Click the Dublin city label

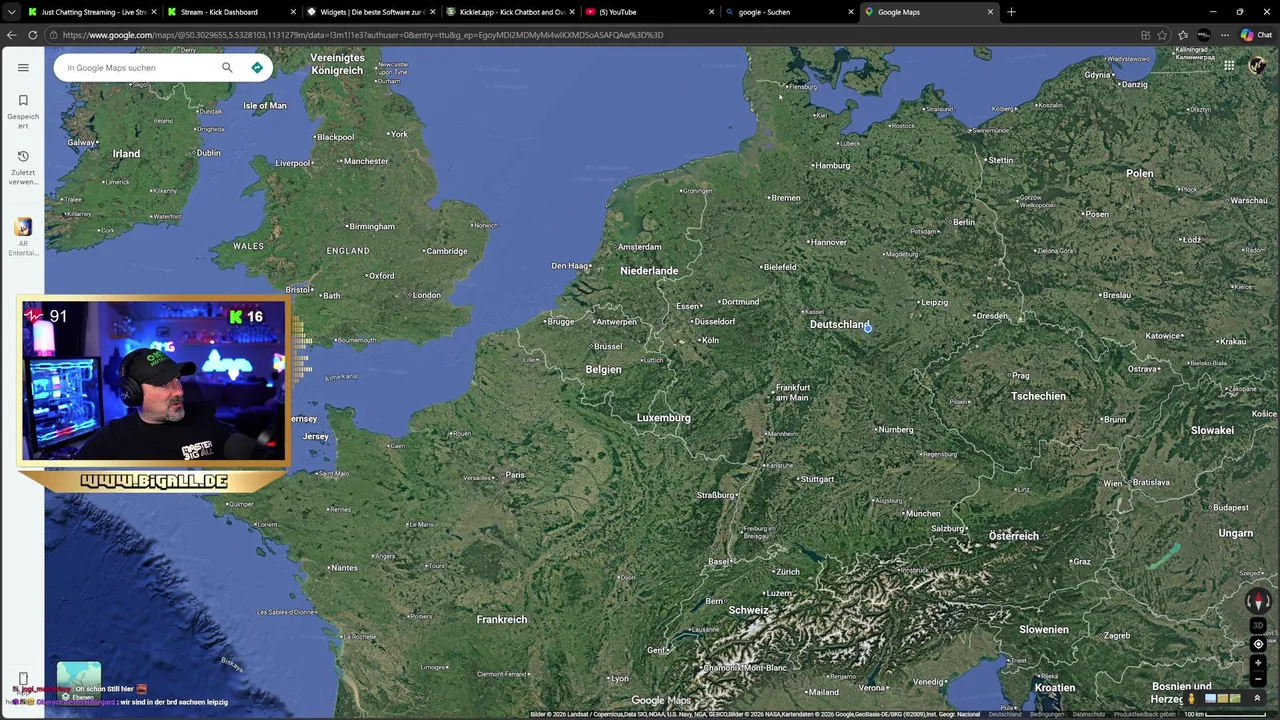point(208,153)
